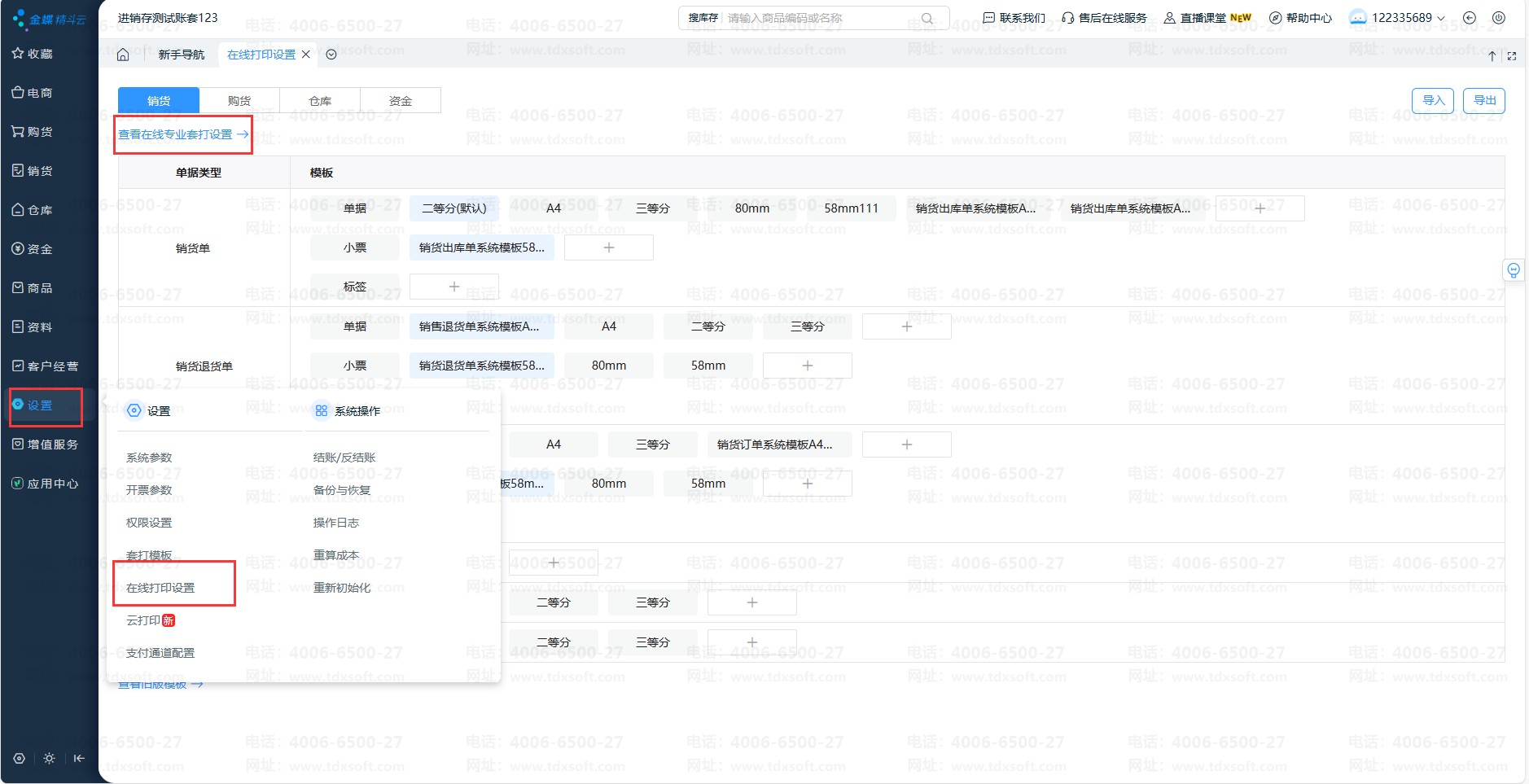Click the hexagon settings icon at sidebar bottom
Viewport: 1529px width, 784px height.
pos(20,758)
